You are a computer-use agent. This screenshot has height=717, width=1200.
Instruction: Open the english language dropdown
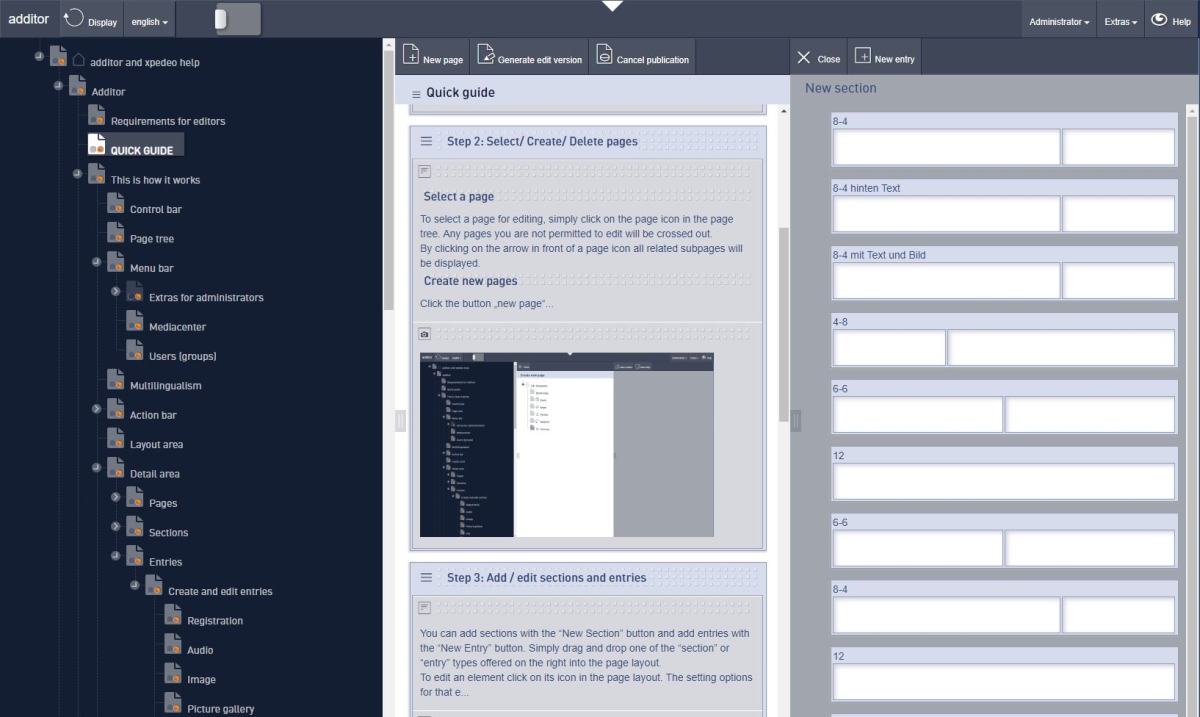coord(150,21)
